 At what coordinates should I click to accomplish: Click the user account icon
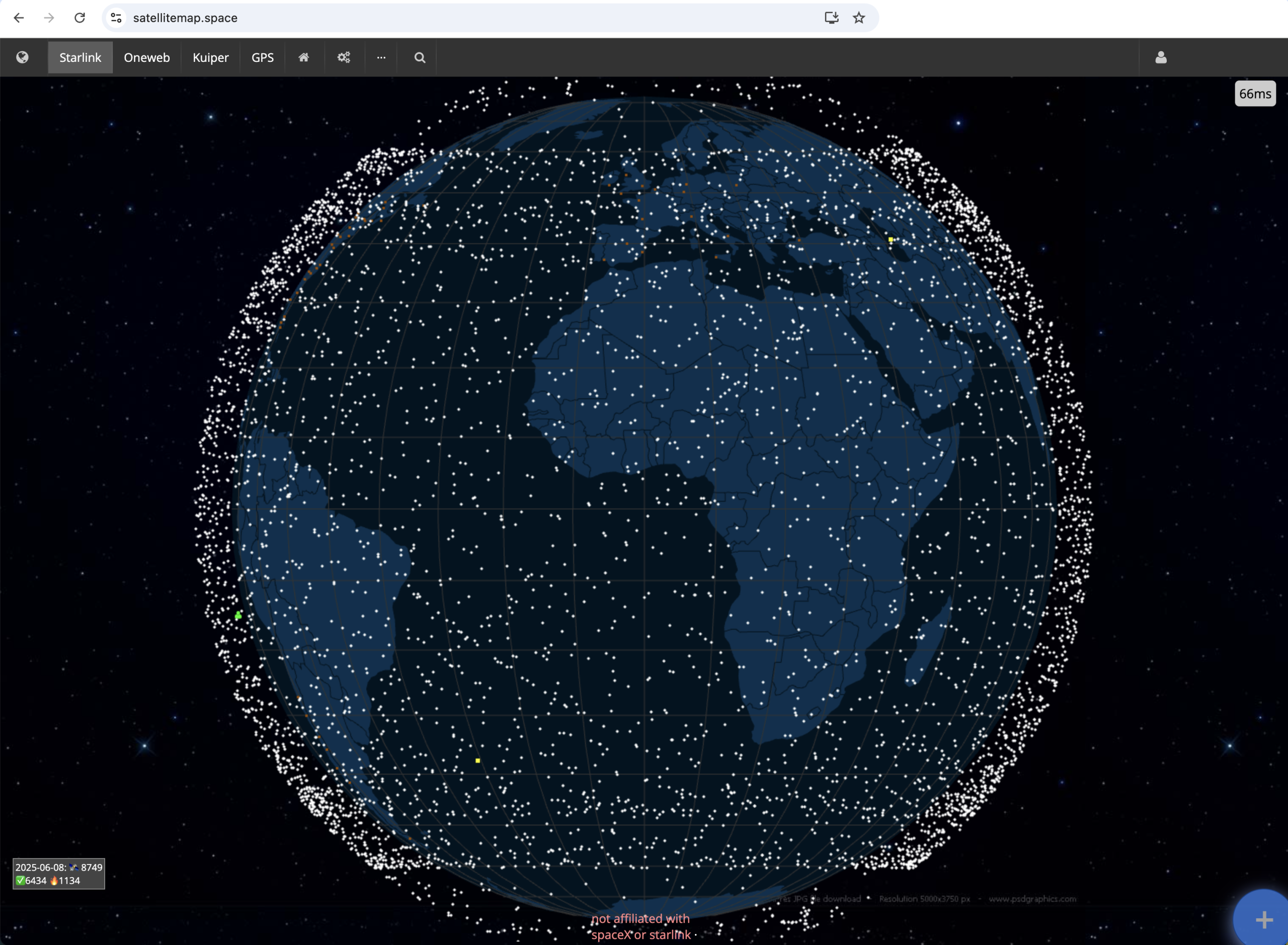(1160, 57)
